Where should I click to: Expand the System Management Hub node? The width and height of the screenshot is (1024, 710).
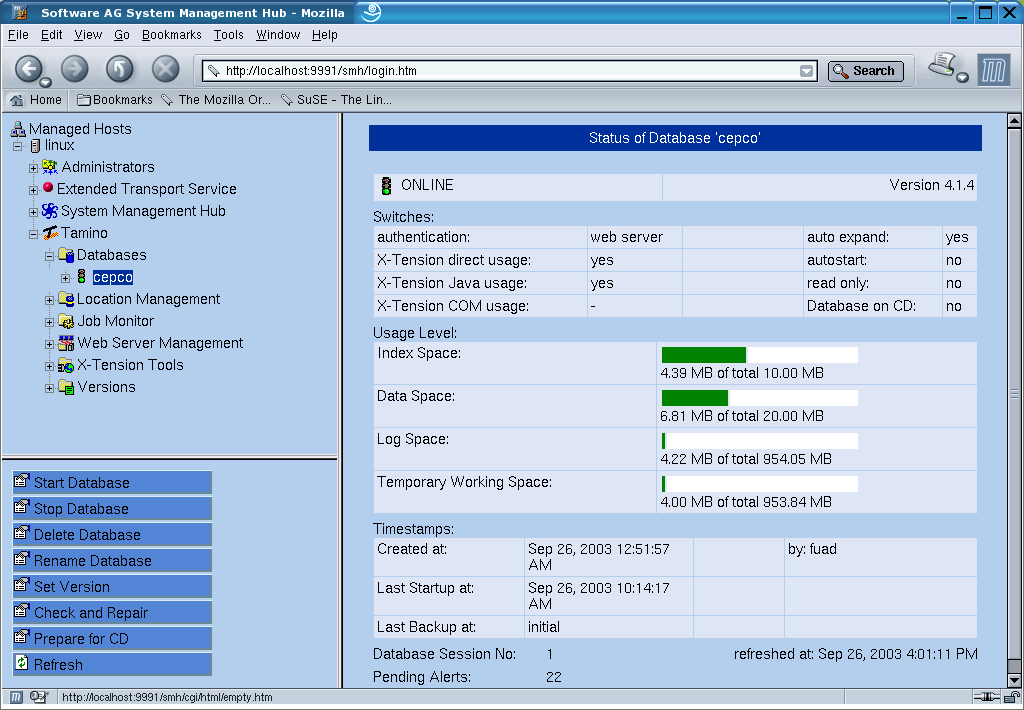coord(33,212)
